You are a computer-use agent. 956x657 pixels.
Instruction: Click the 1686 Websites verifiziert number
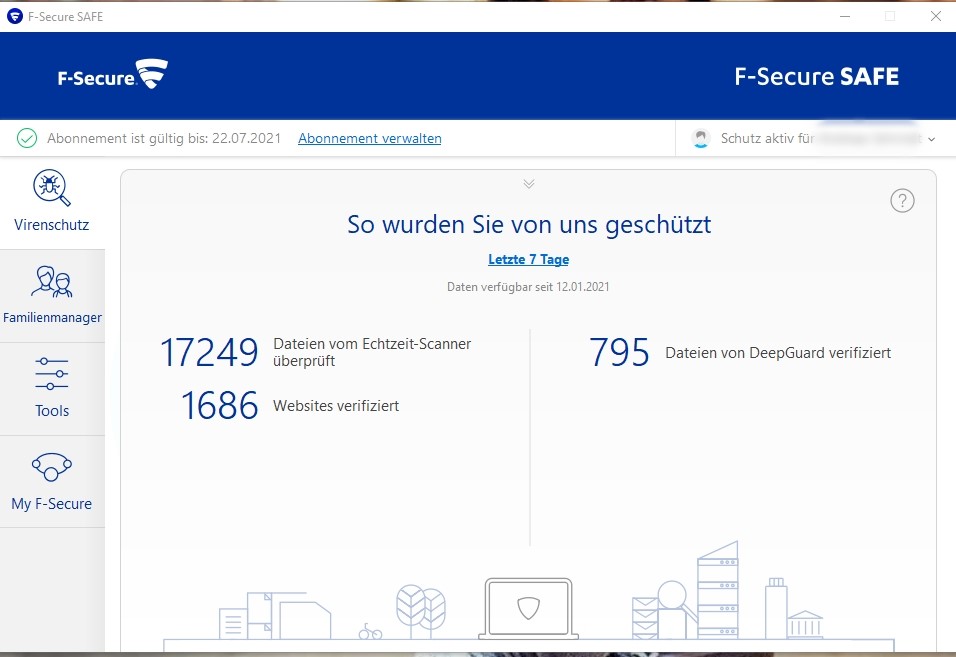(x=219, y=406)
